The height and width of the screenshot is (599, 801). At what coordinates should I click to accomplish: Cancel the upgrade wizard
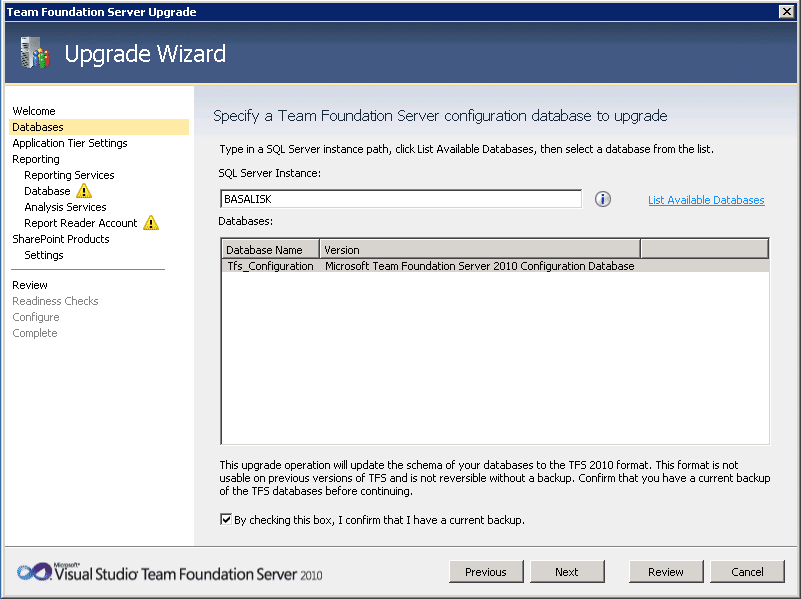[x=747, y=571]
